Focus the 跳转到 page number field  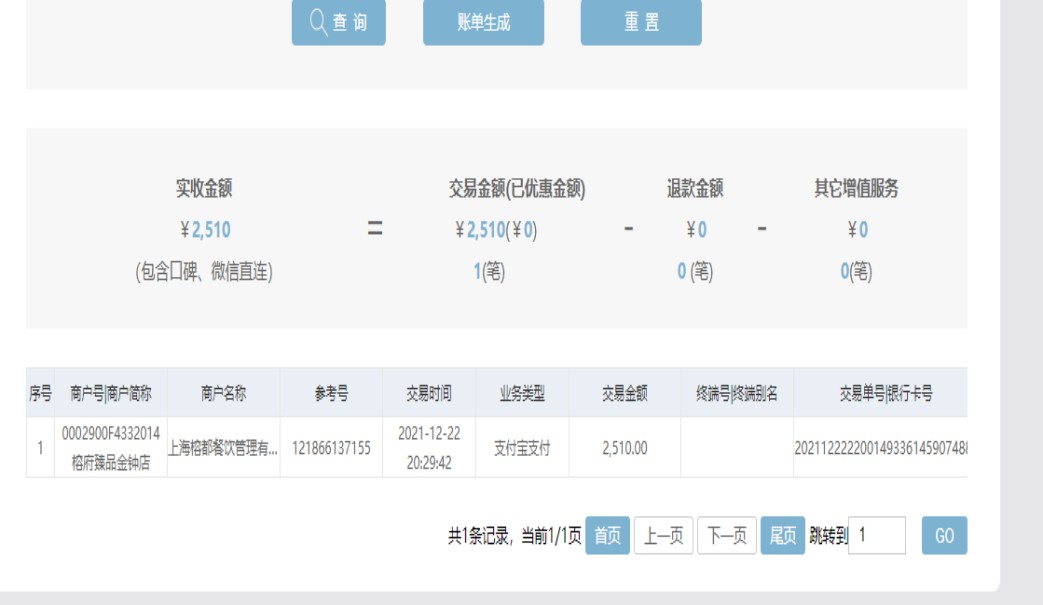[876, 536]
